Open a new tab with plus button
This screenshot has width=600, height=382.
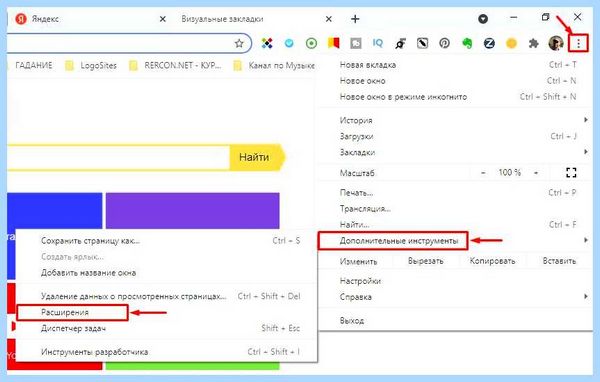pyautogui.click(x=355, y=19)
